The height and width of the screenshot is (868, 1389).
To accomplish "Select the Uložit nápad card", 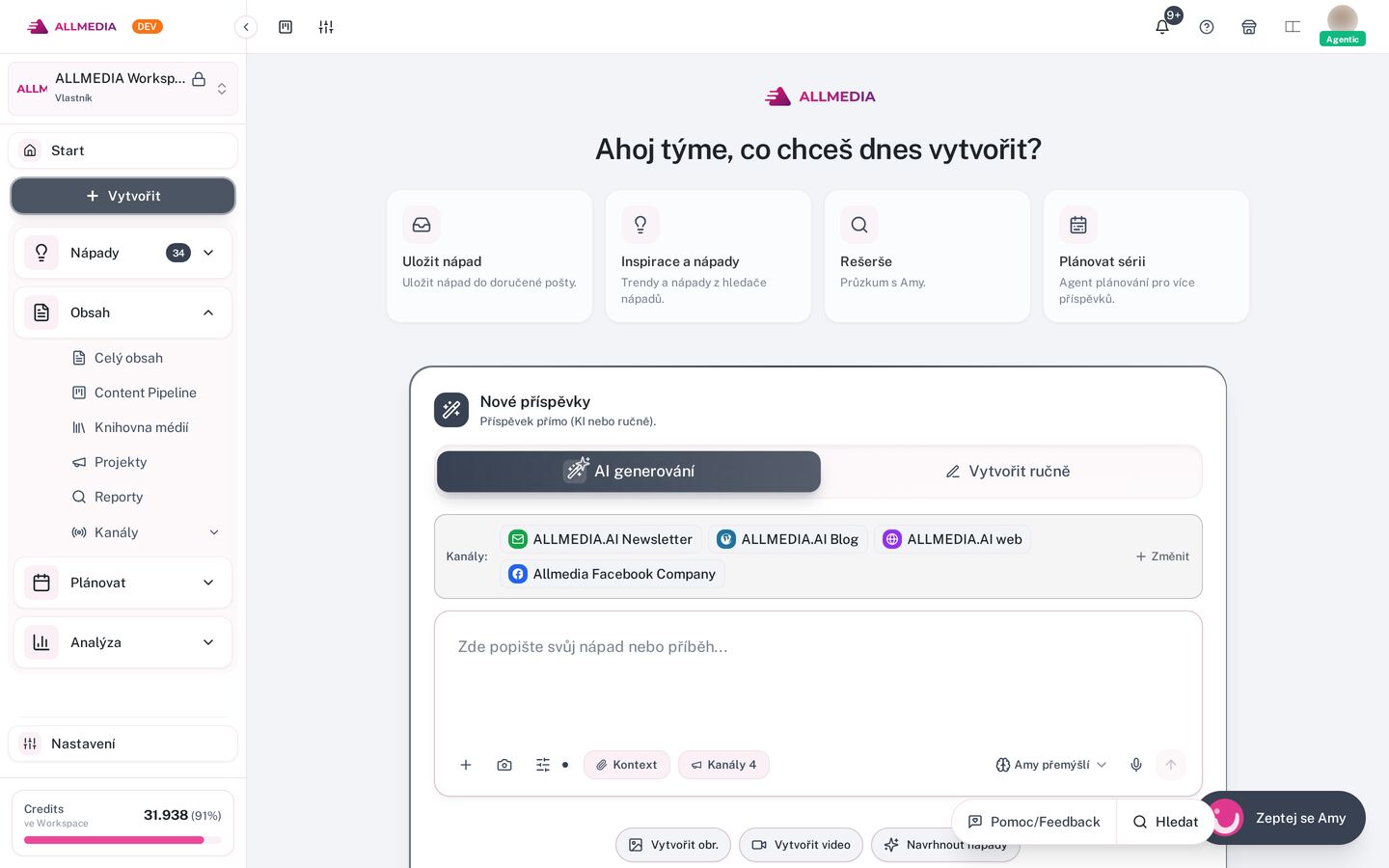I will pyautogui.click(x=490, y=257).
